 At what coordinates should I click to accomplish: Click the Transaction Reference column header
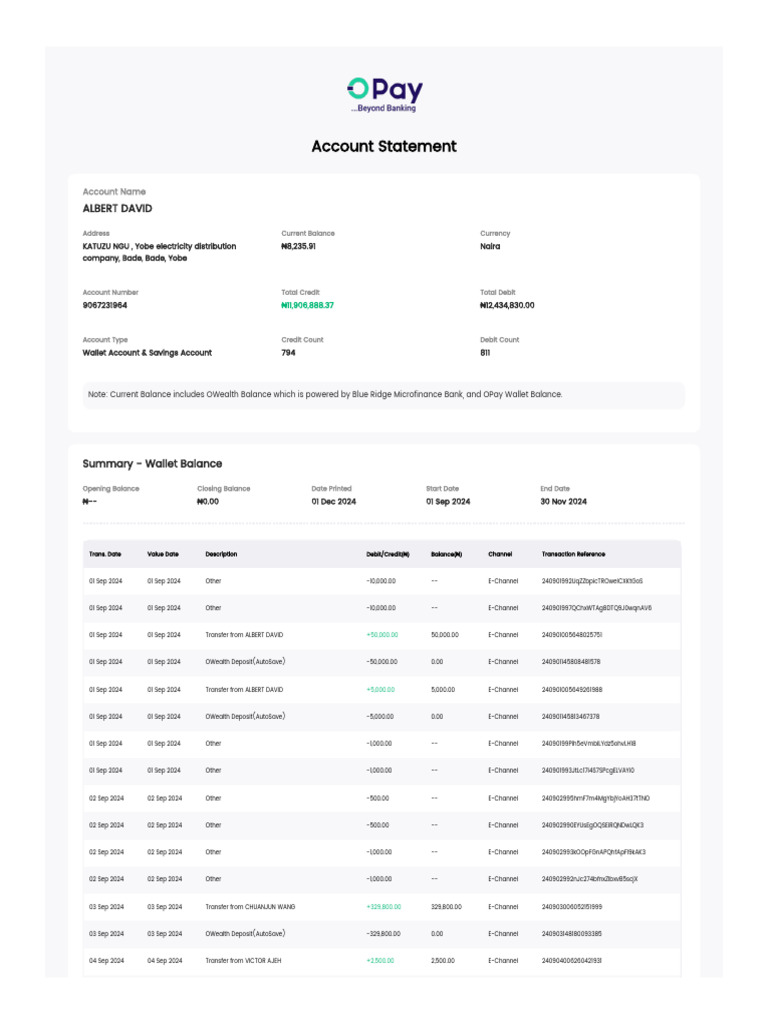[573, 554]
